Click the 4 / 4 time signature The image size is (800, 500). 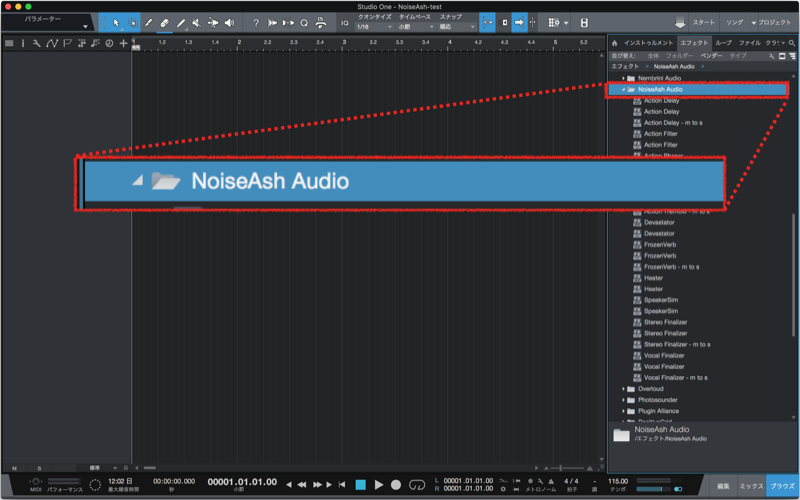click(571, 481)
